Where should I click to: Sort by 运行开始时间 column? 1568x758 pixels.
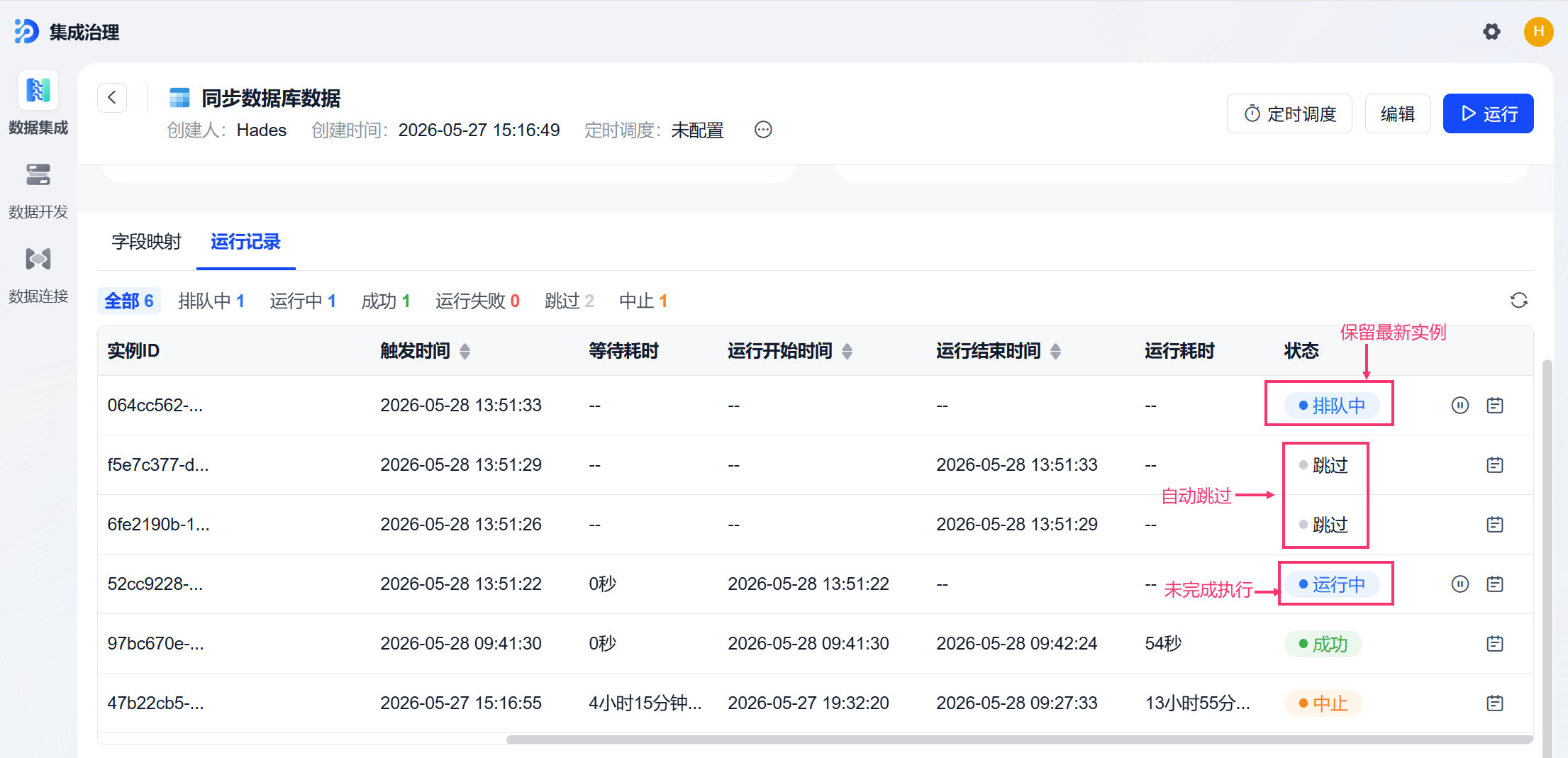click(x=847, y=351)
